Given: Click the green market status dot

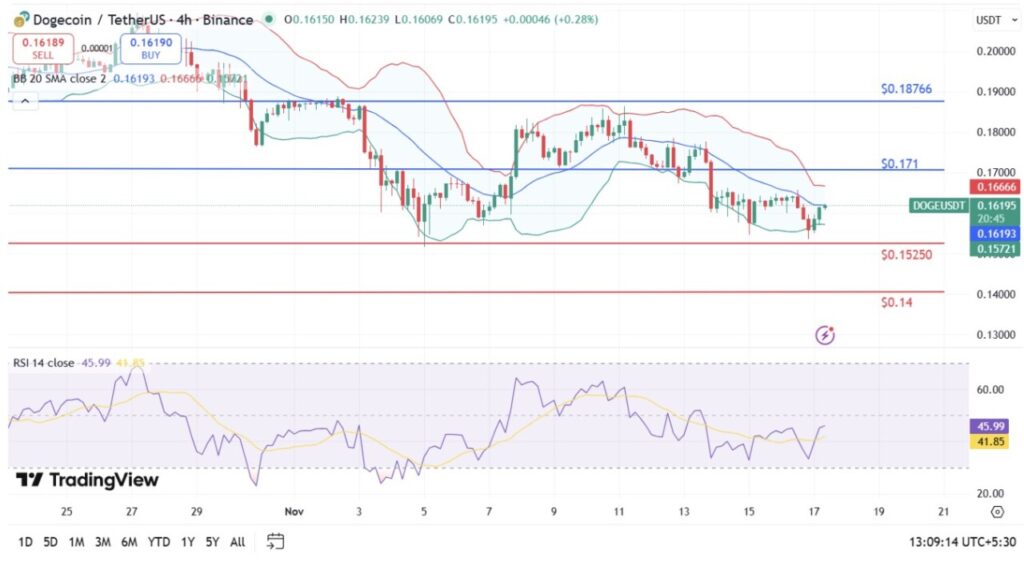Looking at the screenshot, I should pos(269,19).
